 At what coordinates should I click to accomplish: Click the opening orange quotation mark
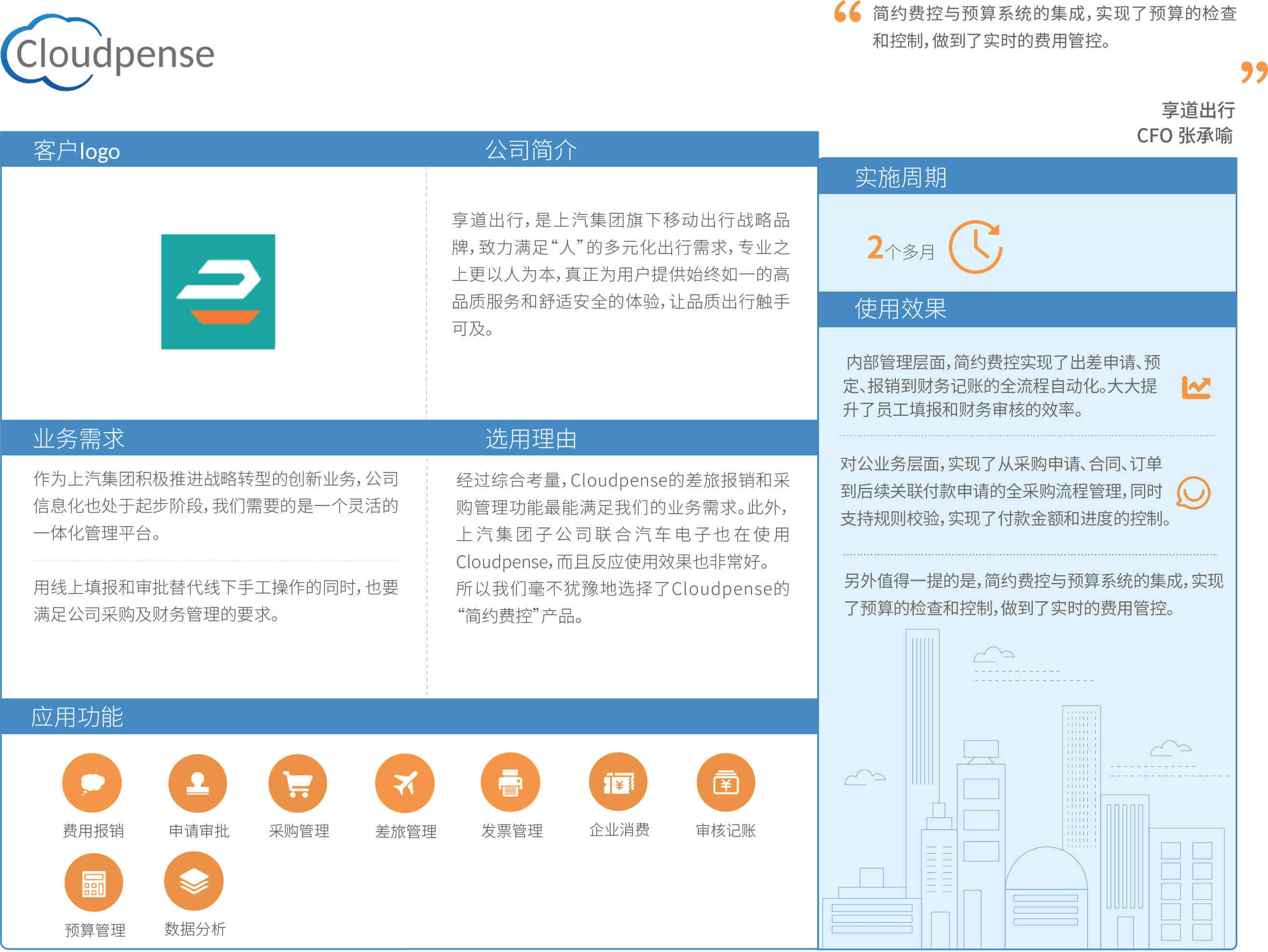[x=847, y=12]
